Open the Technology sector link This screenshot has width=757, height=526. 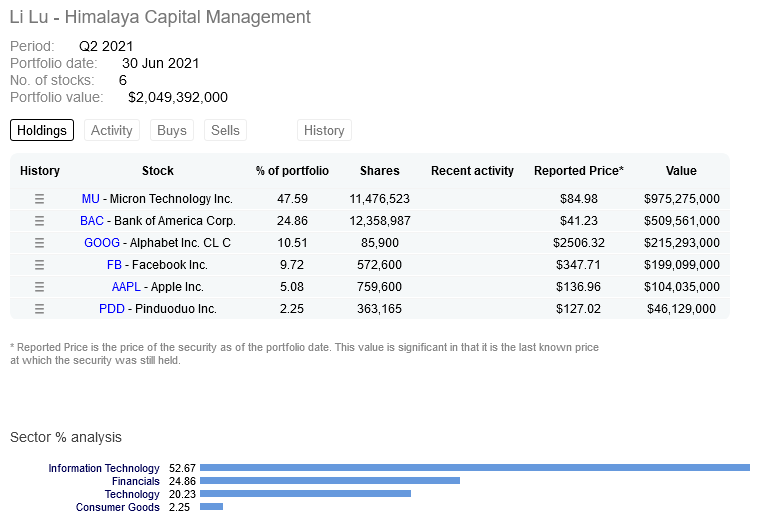click(x=132, y=494)
